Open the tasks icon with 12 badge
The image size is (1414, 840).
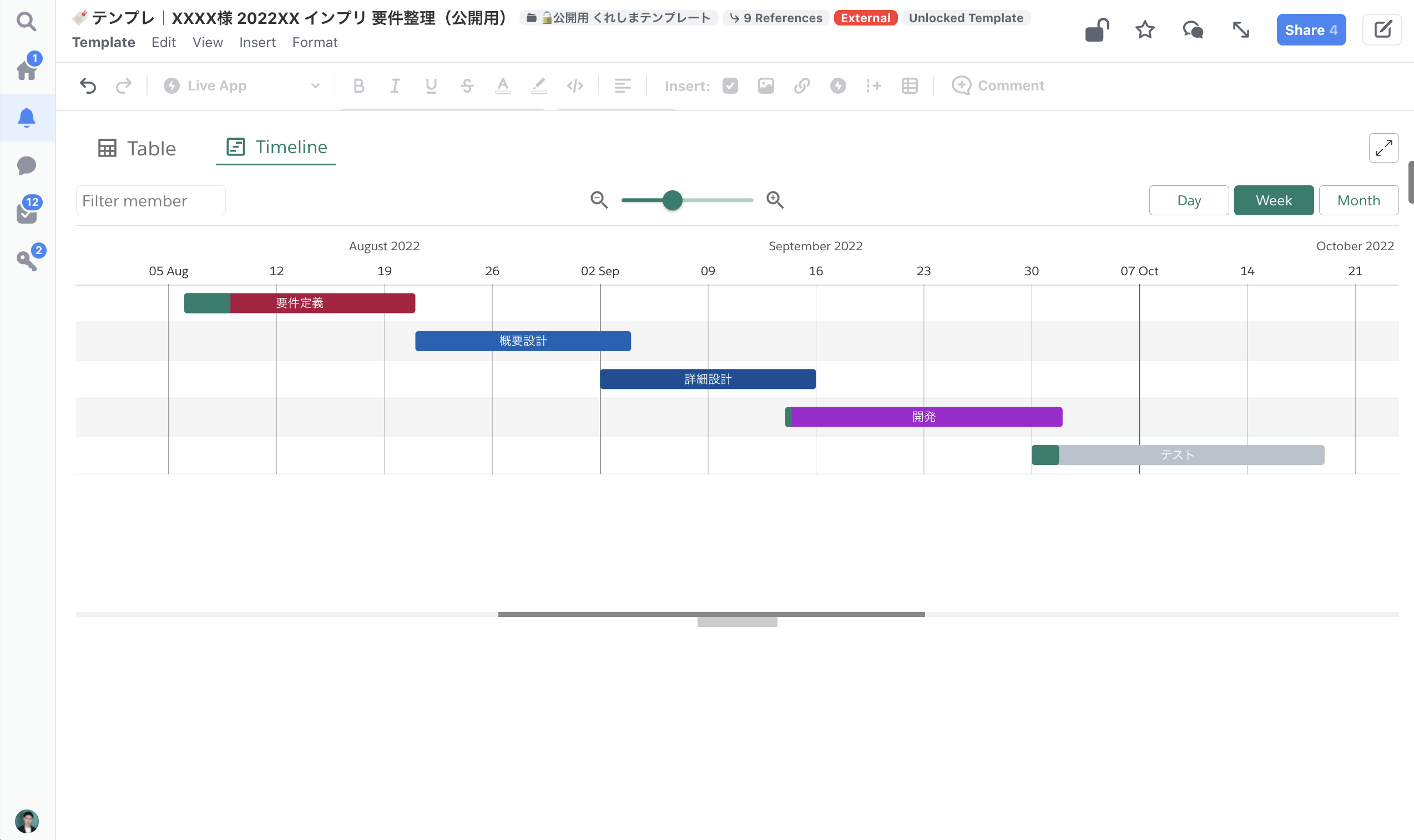27,213
